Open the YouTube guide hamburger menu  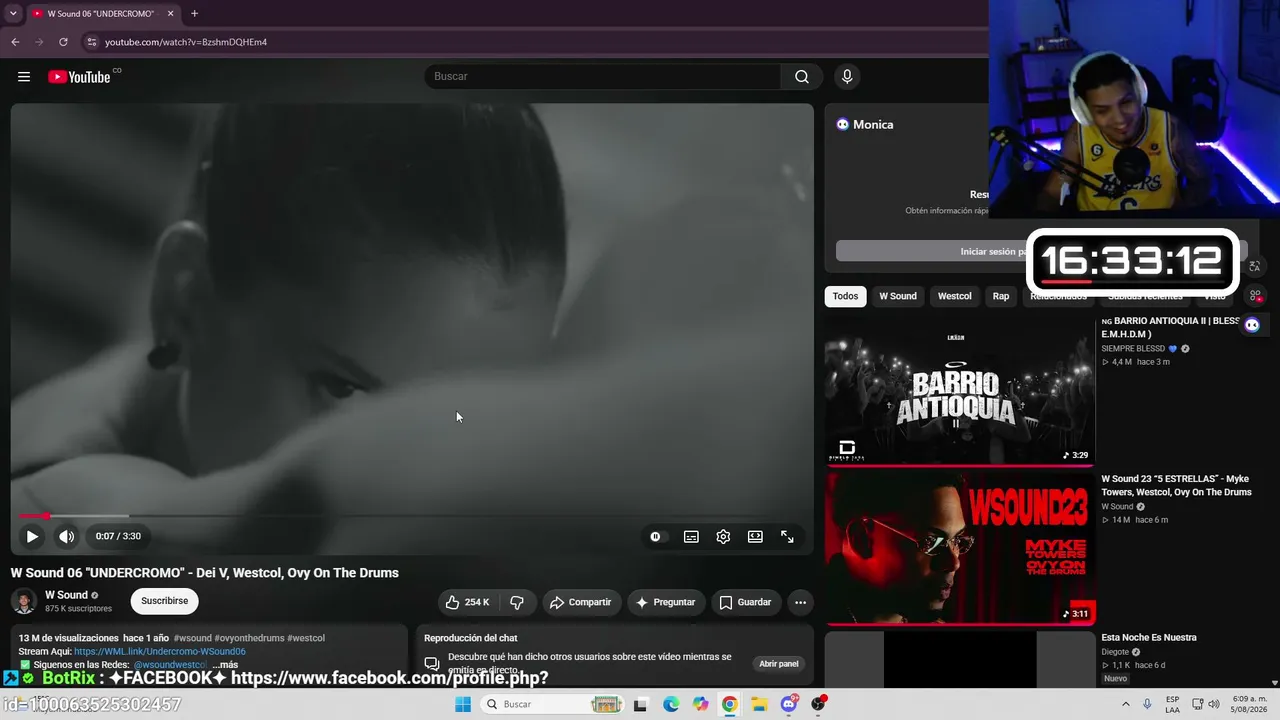click(x=24, y=77)
